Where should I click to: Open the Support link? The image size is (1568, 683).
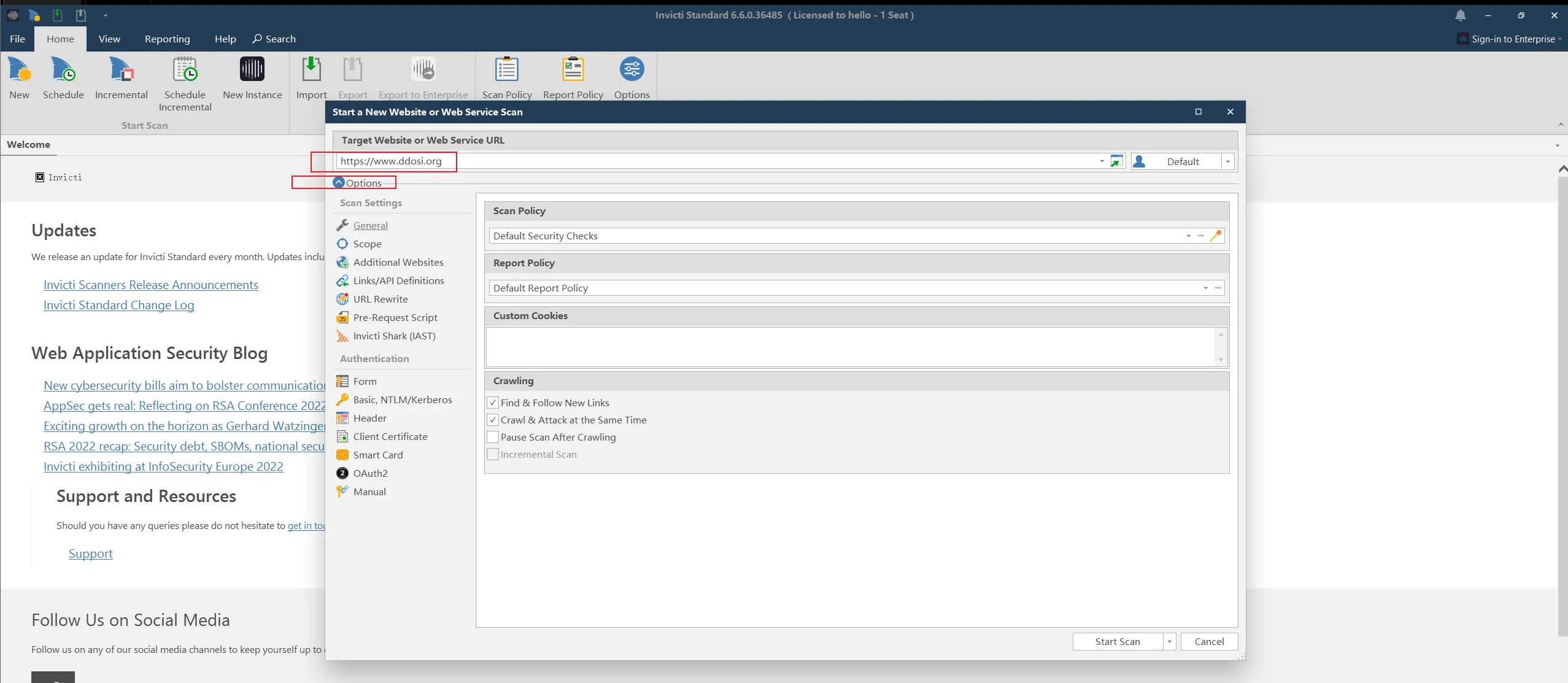[90, 554]
